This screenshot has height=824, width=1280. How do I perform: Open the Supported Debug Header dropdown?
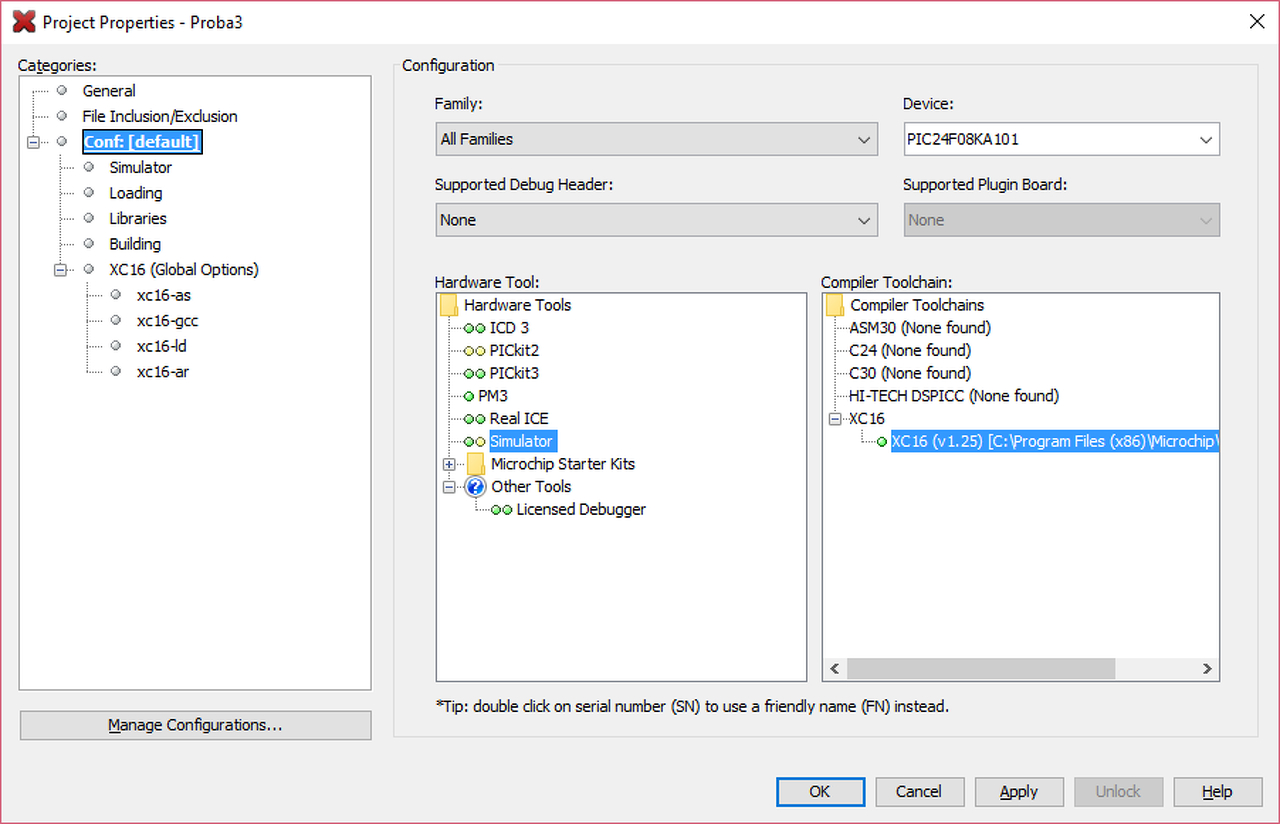(x=656, y=220)
